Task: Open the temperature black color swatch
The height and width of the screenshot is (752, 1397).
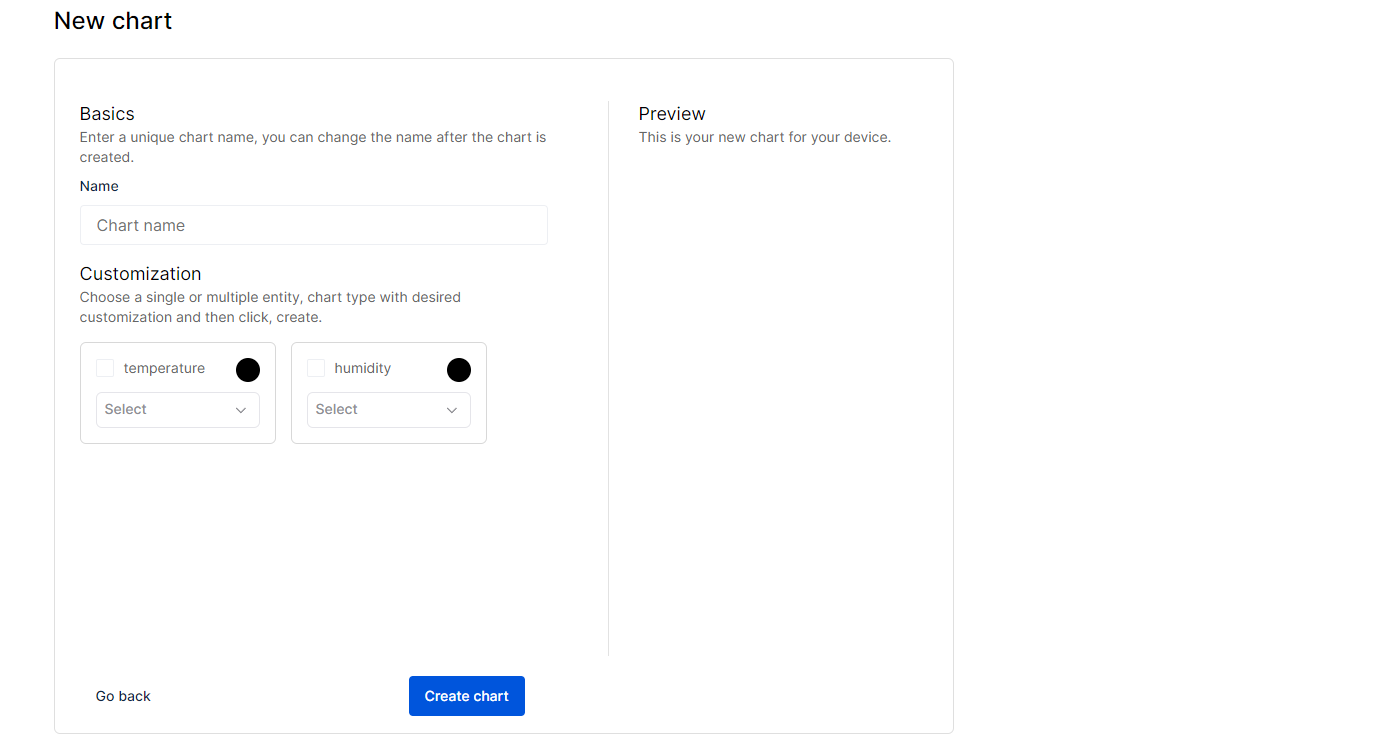Action: (248, 370)
